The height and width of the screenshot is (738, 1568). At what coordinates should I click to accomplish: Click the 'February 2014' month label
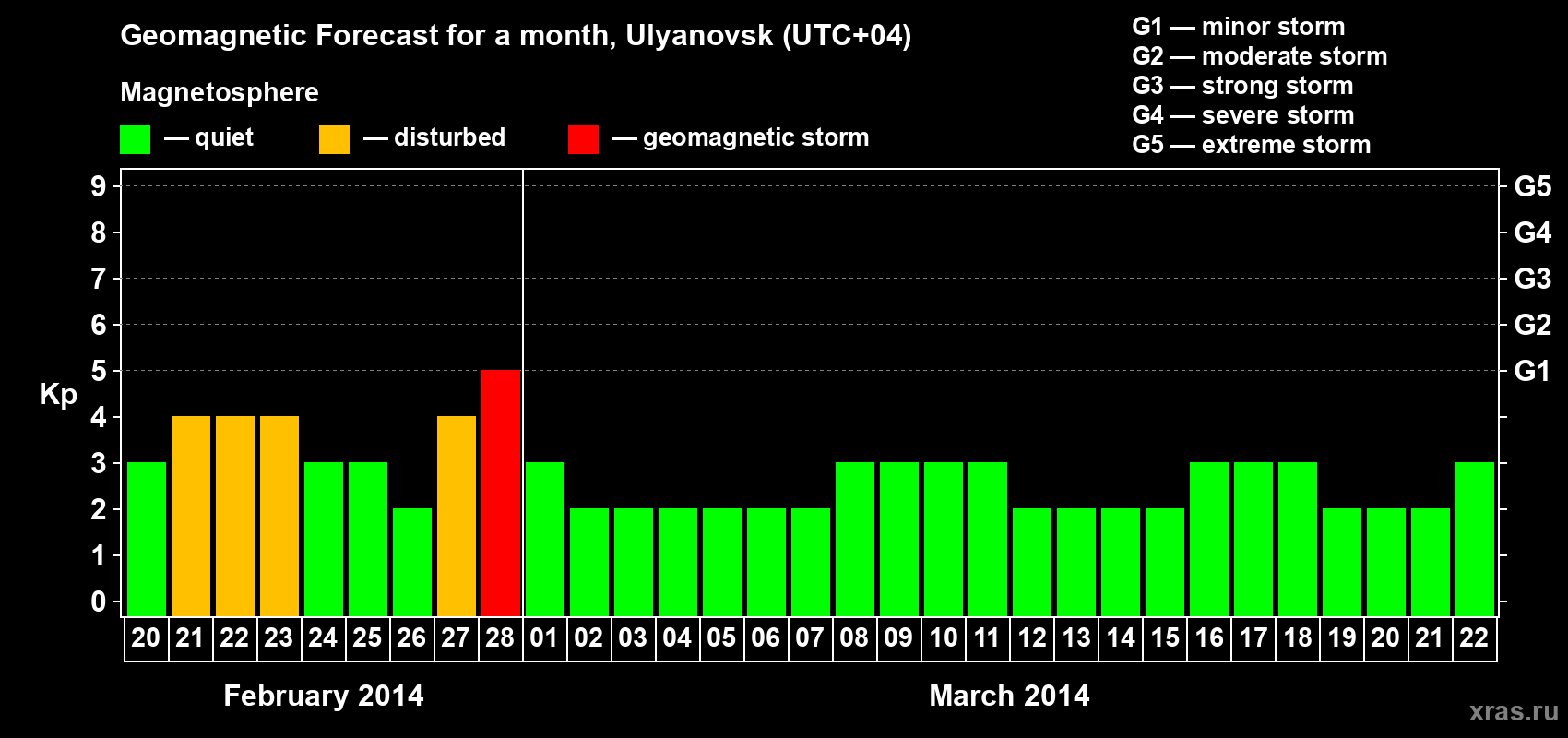[324, 696]
